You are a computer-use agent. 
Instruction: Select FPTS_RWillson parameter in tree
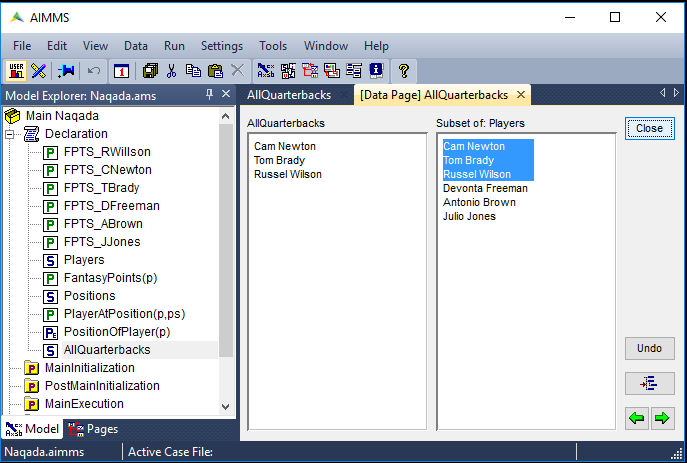coord(107,152)
